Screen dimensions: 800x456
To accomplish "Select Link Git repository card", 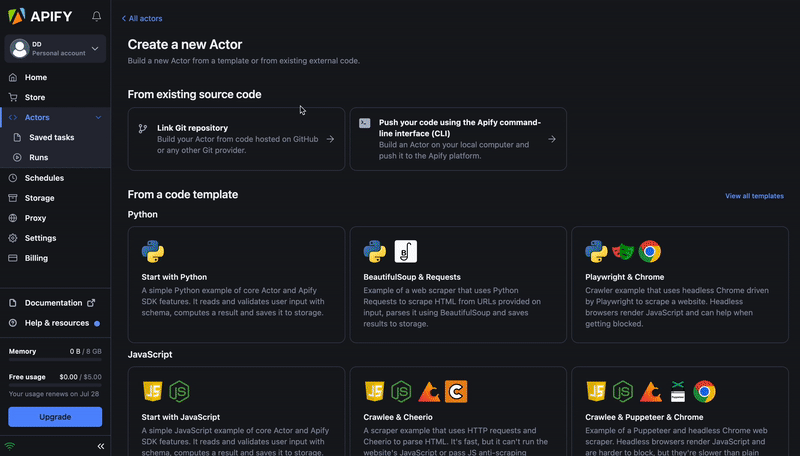I will [236, 139].
